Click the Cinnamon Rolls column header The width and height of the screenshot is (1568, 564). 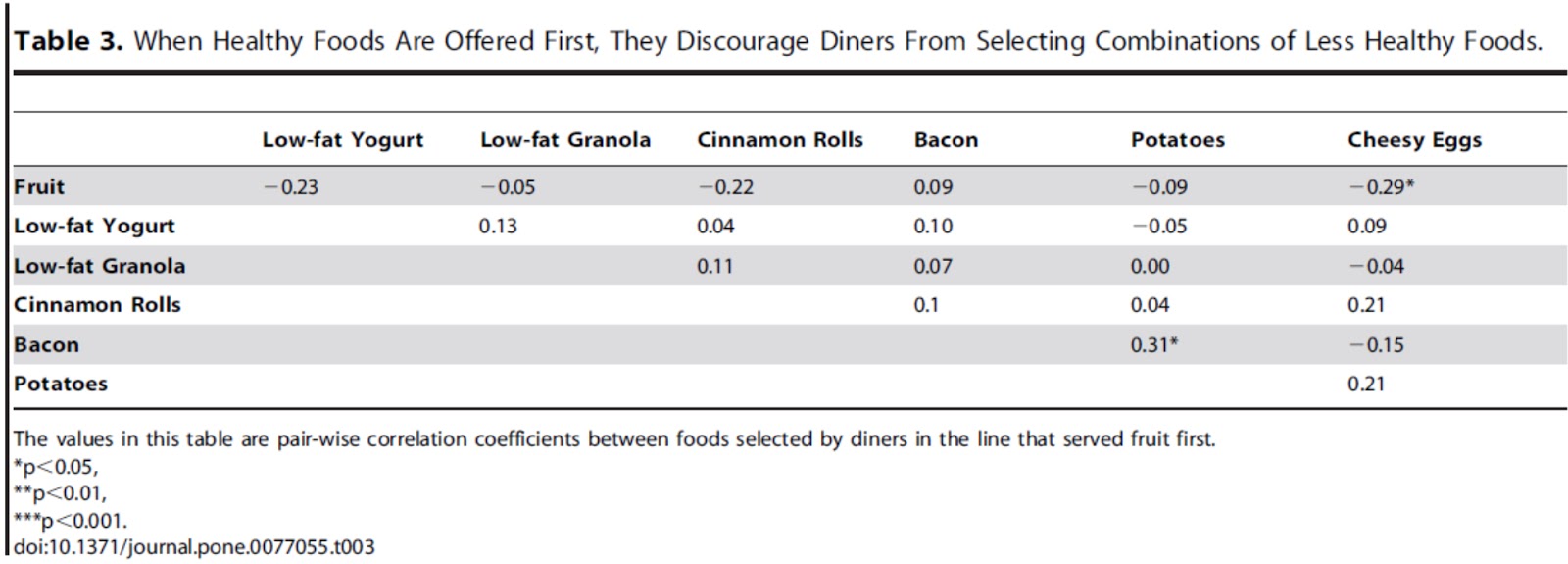click(779, 140)
